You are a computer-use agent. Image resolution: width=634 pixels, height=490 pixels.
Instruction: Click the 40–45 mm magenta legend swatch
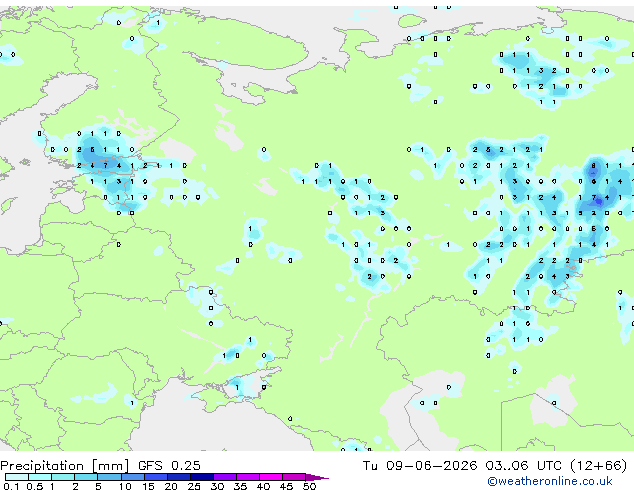(271, 477)
